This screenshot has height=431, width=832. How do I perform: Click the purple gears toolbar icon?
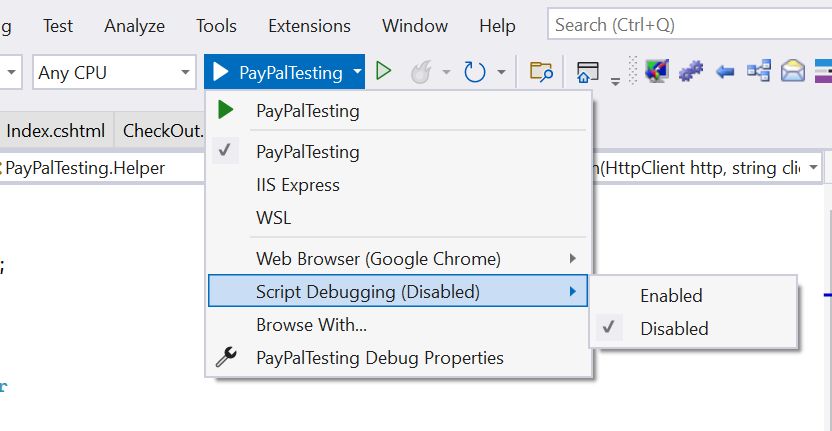click(691, 71)
